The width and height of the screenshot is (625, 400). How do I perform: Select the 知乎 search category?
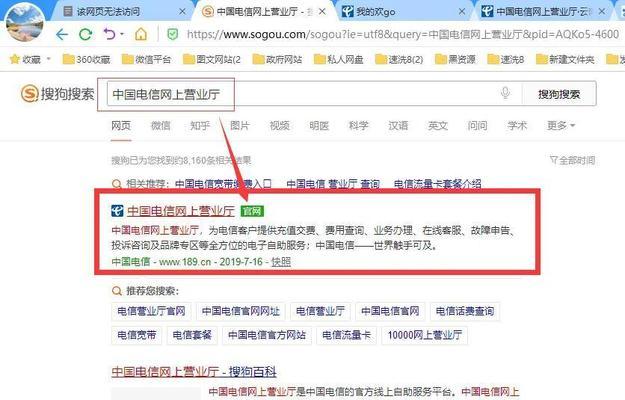tap(200, 126)
